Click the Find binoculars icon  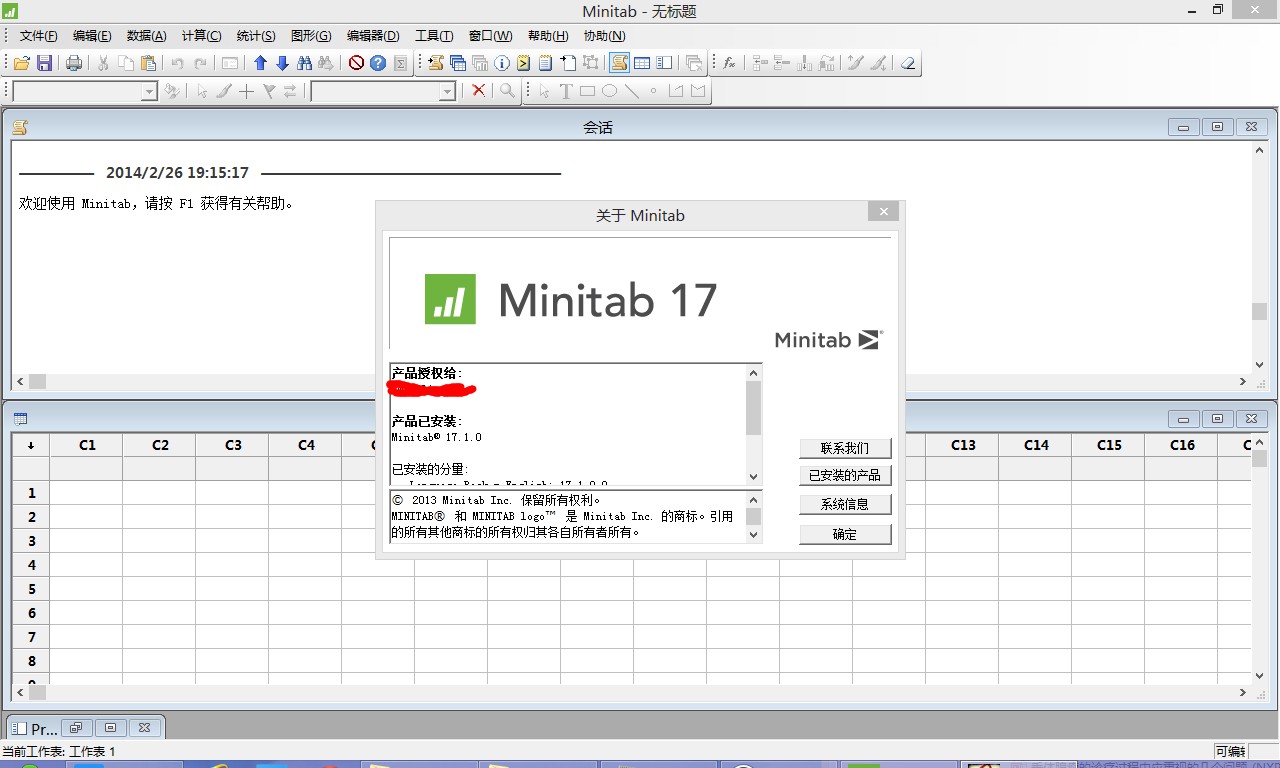coord(304,63)
